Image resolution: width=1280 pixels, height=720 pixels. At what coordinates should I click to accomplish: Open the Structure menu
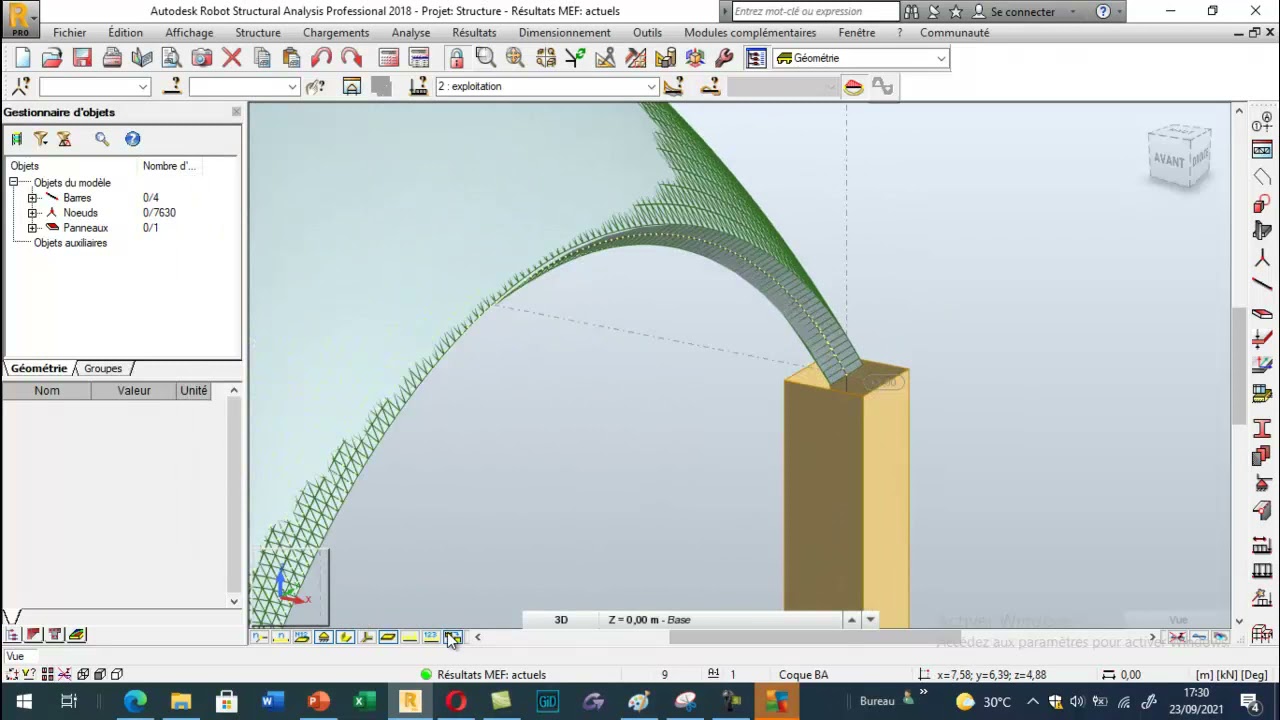(258, 32)
